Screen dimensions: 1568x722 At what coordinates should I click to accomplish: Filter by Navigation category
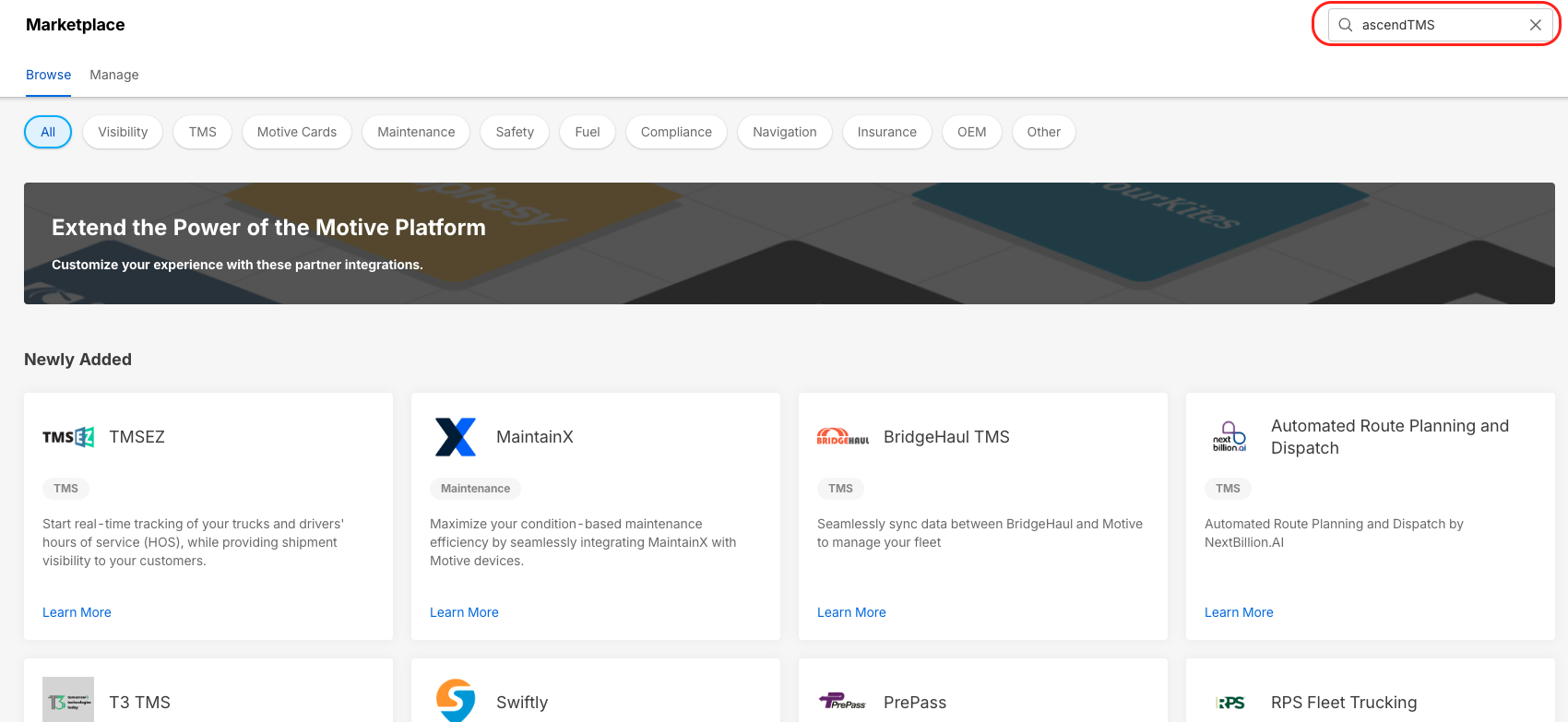[x=785, y=132]
